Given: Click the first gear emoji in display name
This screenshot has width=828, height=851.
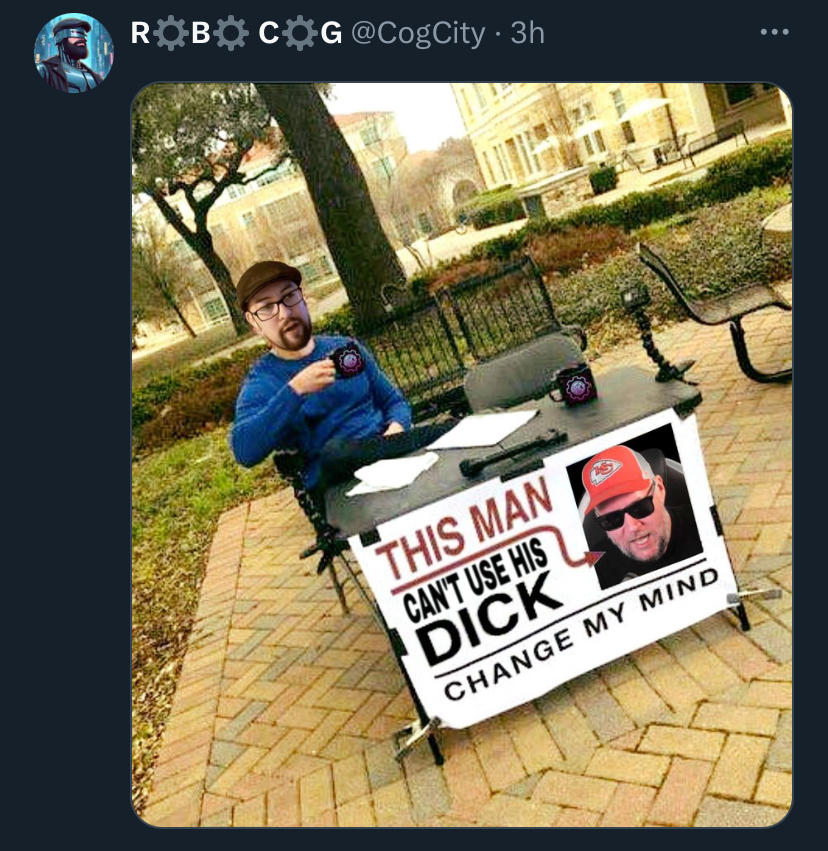Looking at the screenshot, I should (170, 33).
